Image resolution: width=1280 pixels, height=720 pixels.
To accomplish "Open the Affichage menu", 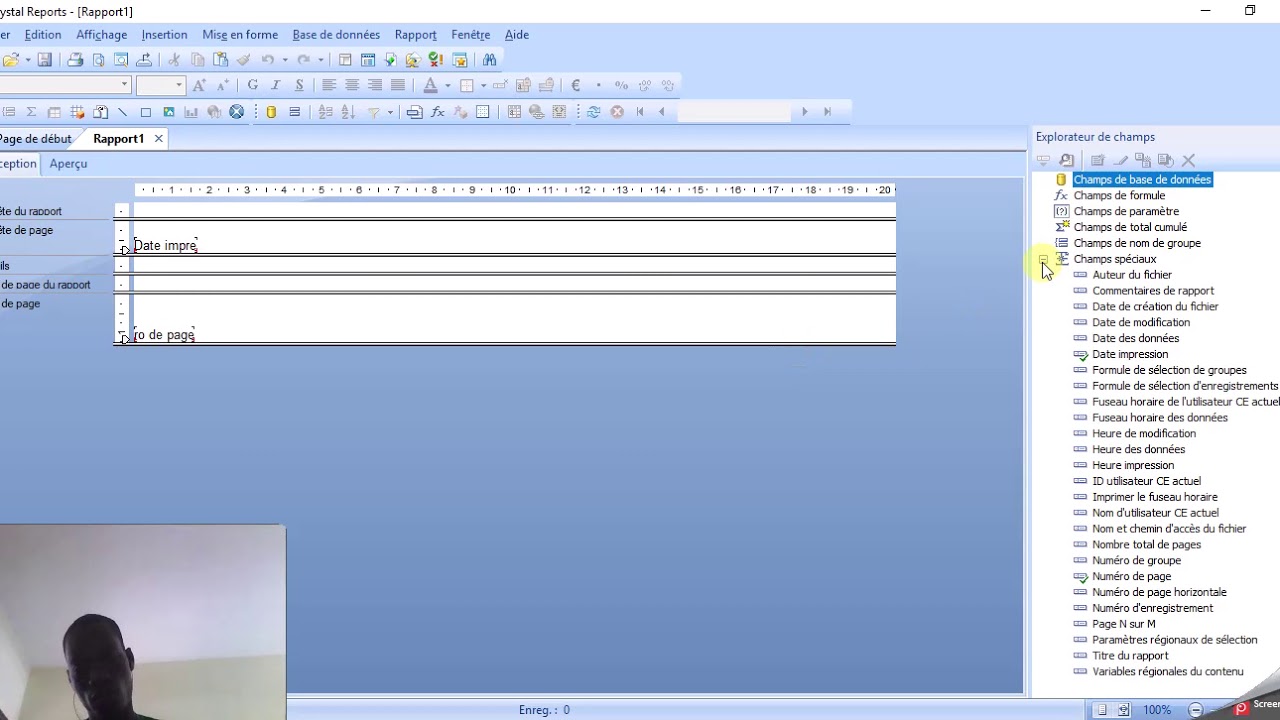I will point(102,34).
